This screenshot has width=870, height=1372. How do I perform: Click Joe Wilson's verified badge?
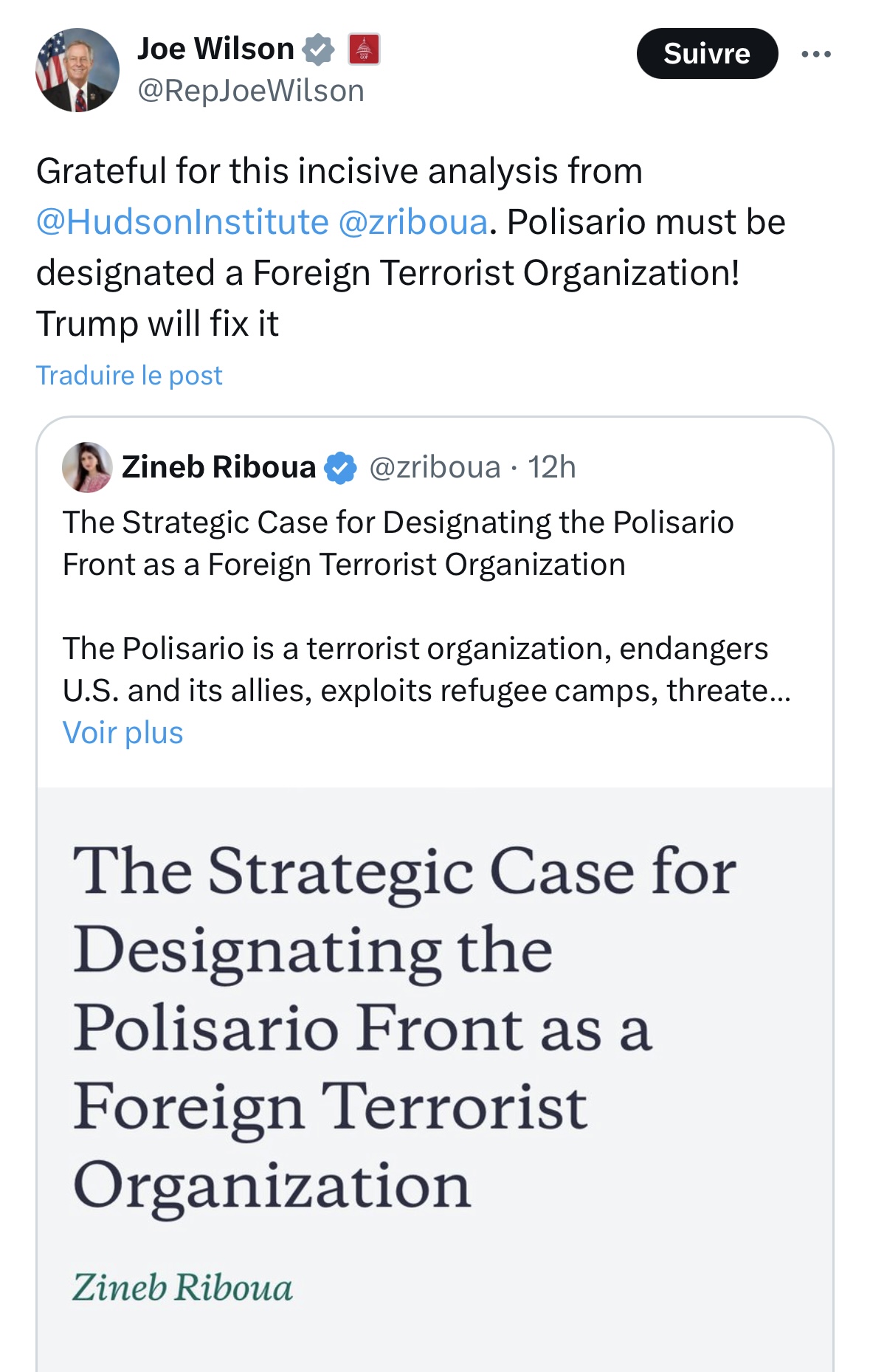(318, 49)
